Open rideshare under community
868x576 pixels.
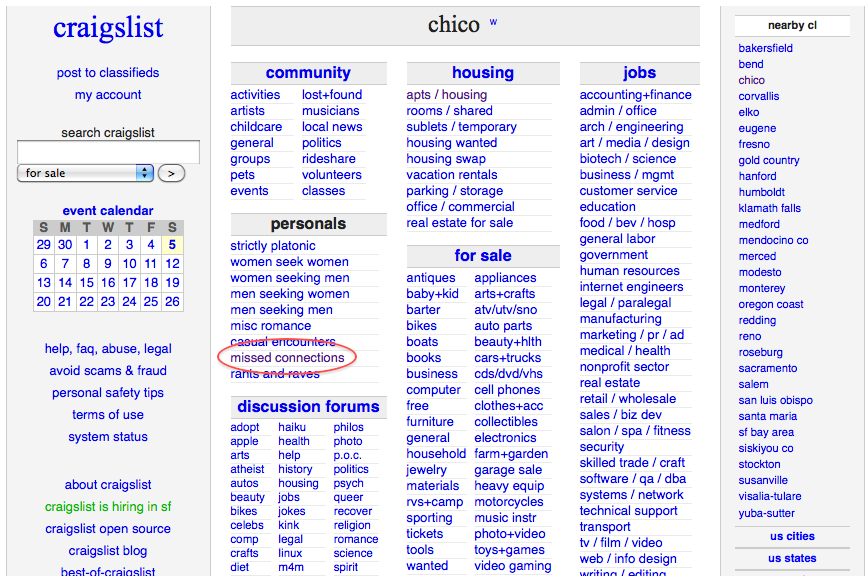329,159
